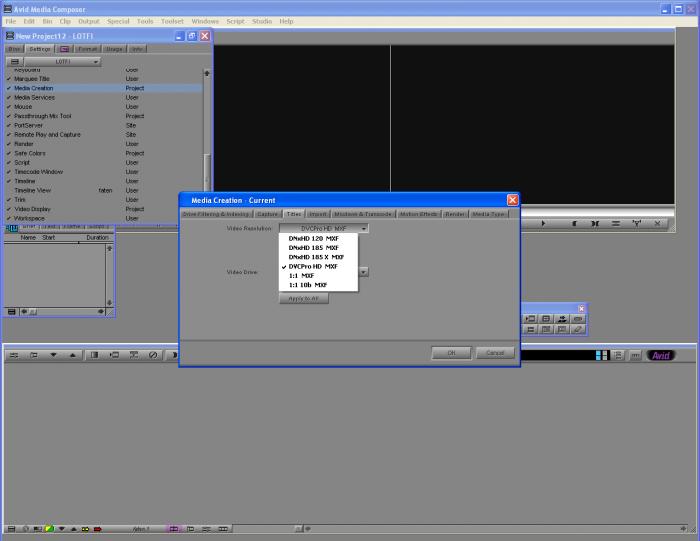Choose DNxHD 185 X MXF from list
This screenshot has height=541, width=700.
coord(316,257)
